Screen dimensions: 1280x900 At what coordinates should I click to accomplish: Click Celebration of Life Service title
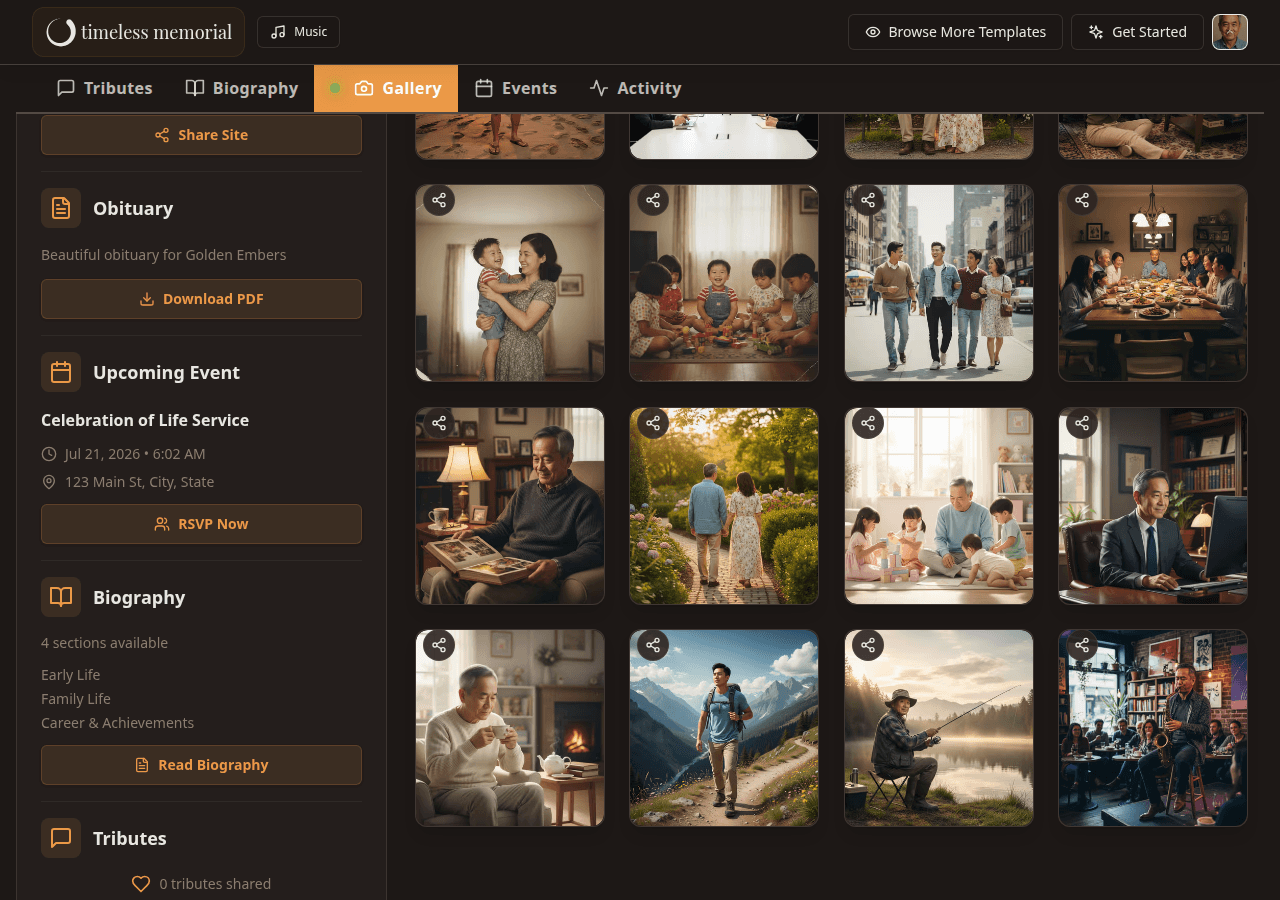(x=145, y=420)
